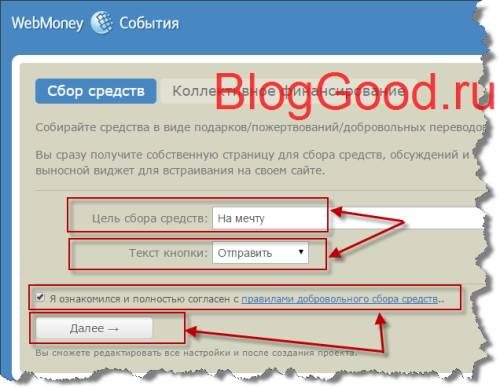Open the правилами добровольного сбора средств link
Image resolution: width=500 pixels, height=388 pixels.
[x=339, y=299]
